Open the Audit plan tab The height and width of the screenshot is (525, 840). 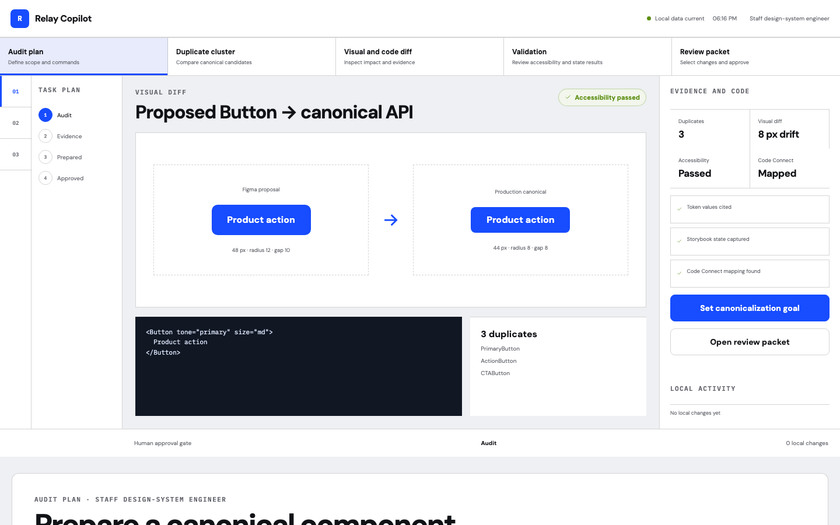tap(84, 56)
